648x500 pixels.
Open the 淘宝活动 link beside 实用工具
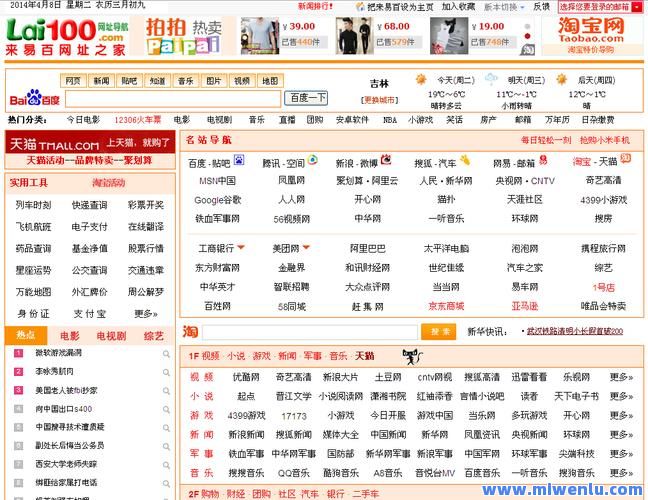109,183
